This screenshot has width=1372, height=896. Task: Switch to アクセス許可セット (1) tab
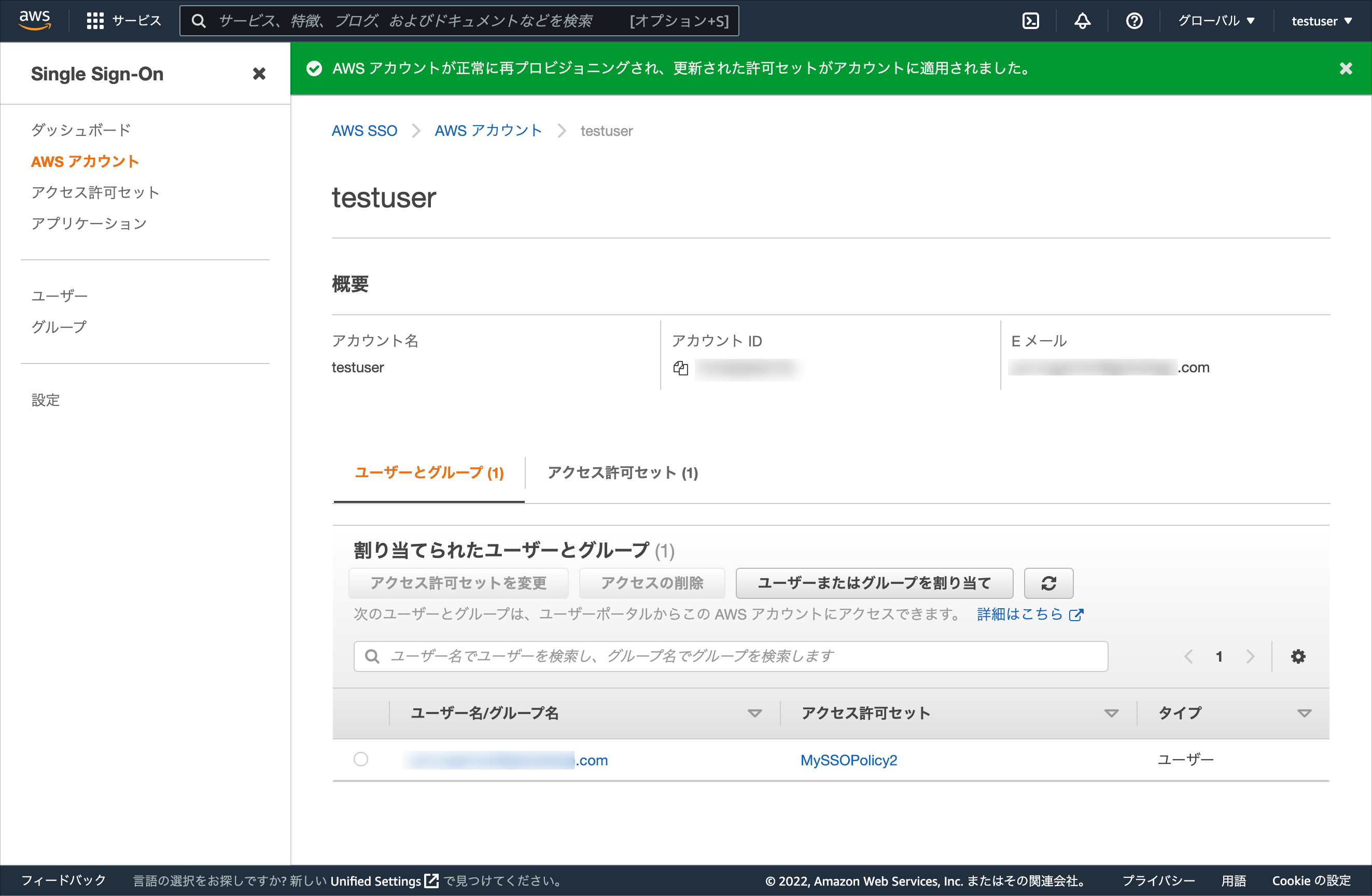[623, 473]
